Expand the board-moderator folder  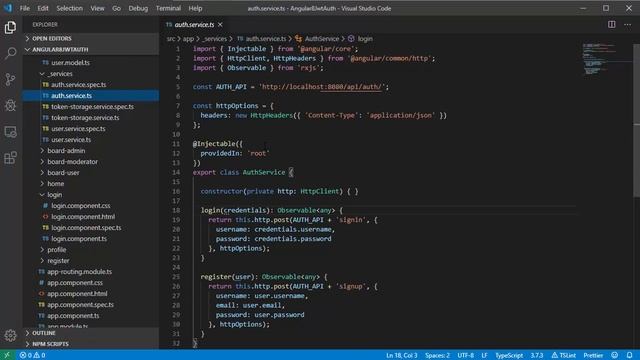pyautogui.click(x=91, y=162)
